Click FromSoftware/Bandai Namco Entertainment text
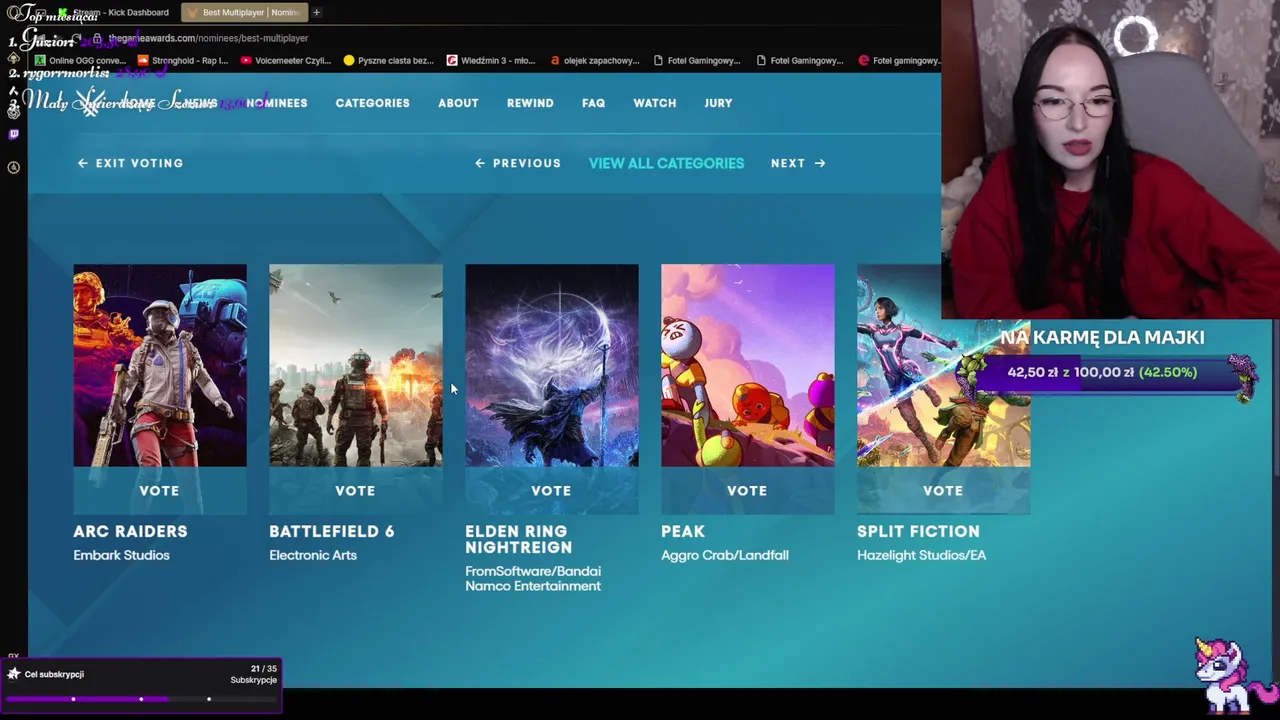 [533, 579]
